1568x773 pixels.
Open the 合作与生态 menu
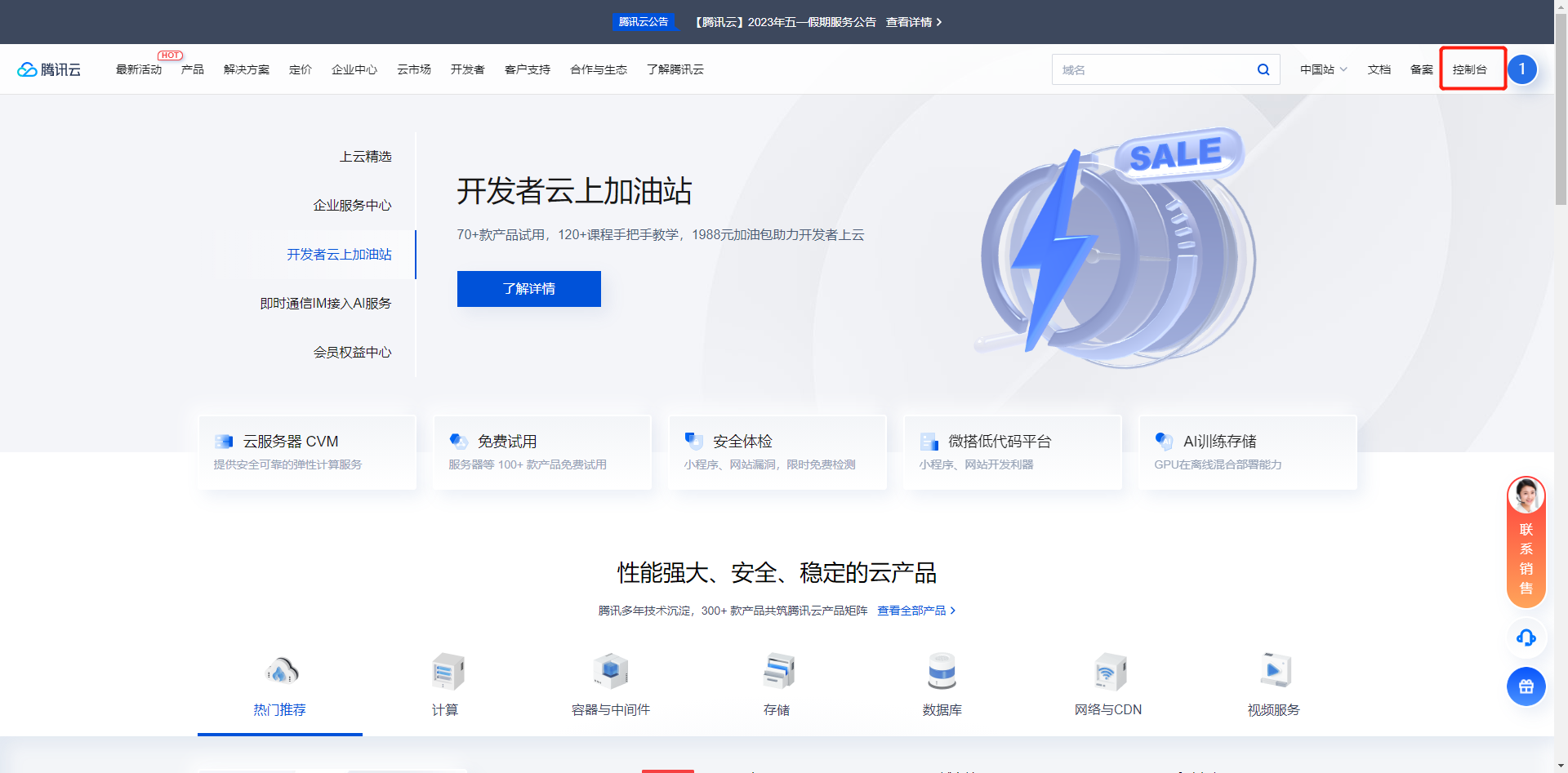(599, 69)
